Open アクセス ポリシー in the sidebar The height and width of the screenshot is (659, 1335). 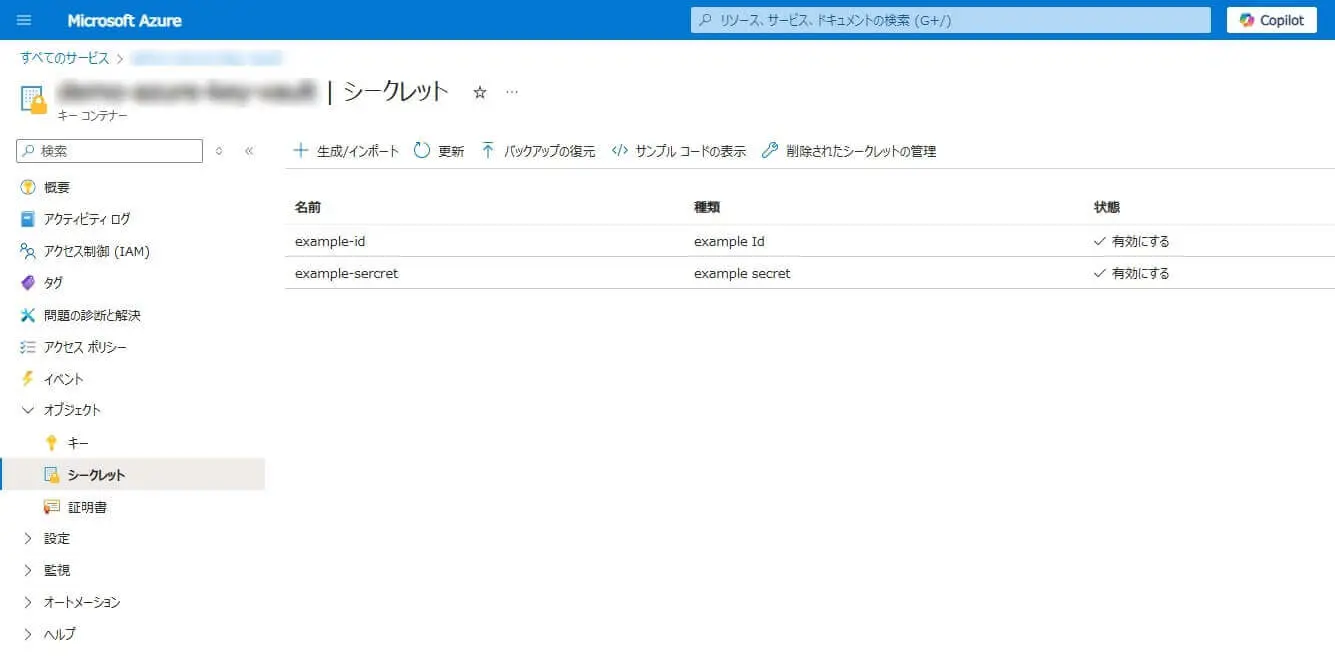pos(85,347)
